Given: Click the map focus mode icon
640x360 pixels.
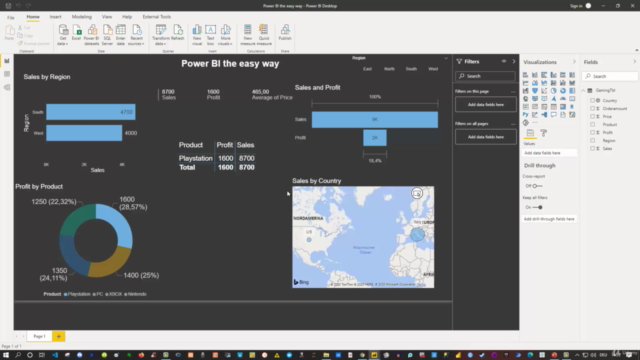Looking at the screenshot, I should (417, 193).
